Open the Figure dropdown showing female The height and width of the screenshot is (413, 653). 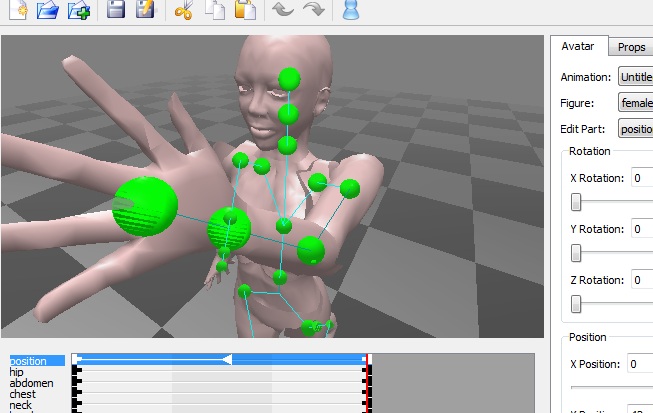click(636, 102)
